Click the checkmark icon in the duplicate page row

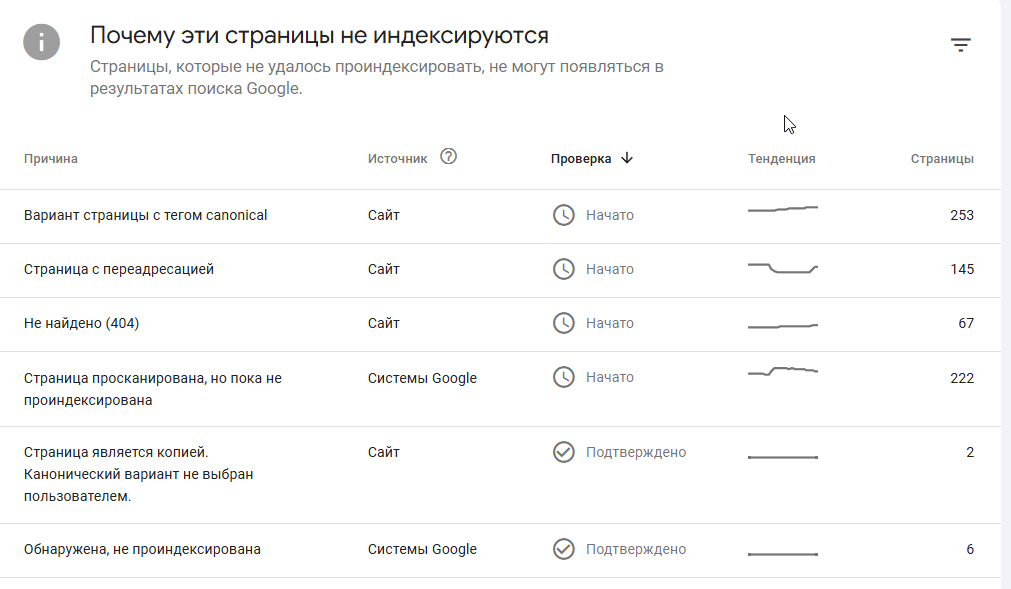coord(564,452)
